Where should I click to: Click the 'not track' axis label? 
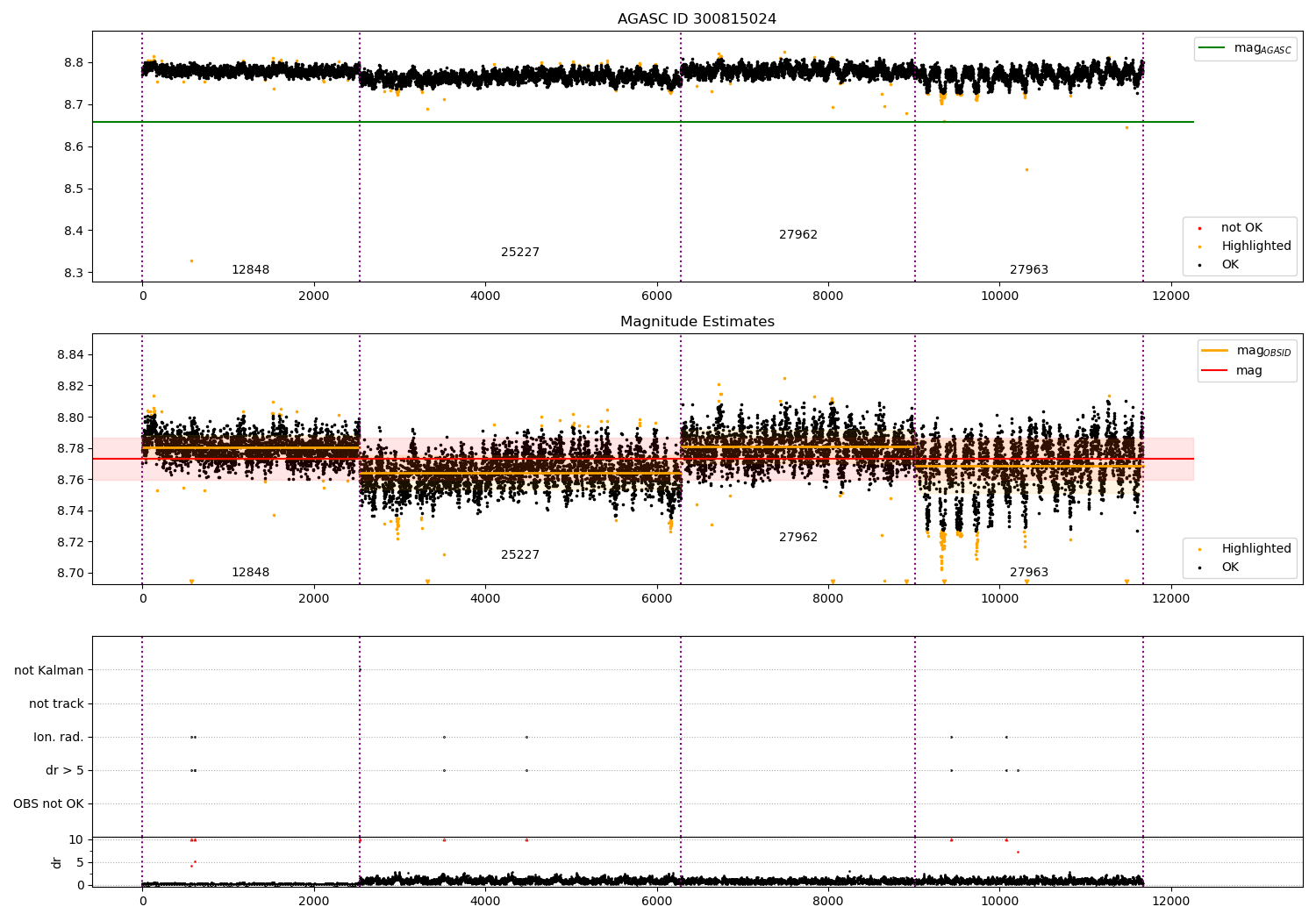coord(56,704)
